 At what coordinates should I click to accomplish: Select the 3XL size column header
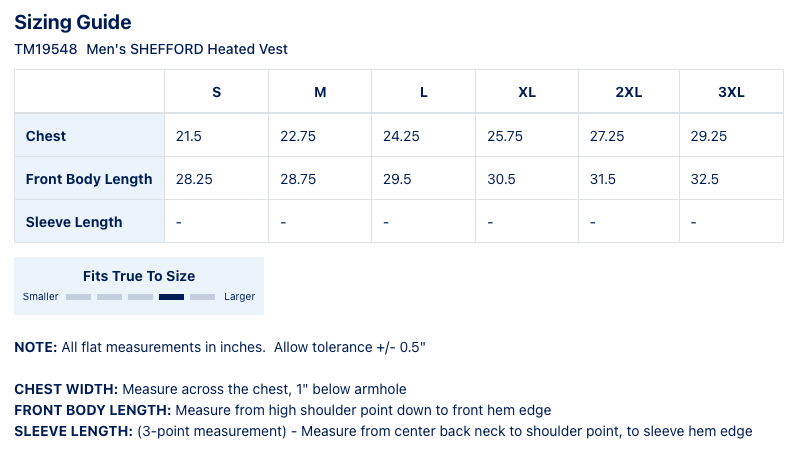point(731,92)
